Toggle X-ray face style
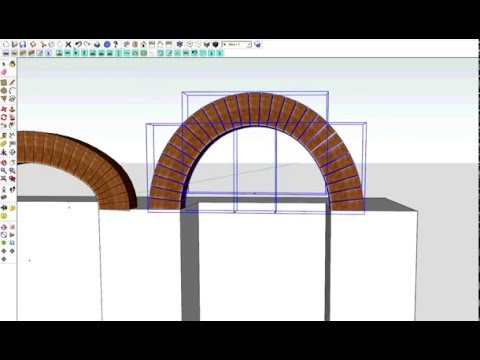Viewport: 480px width, 360px height. 180,44
